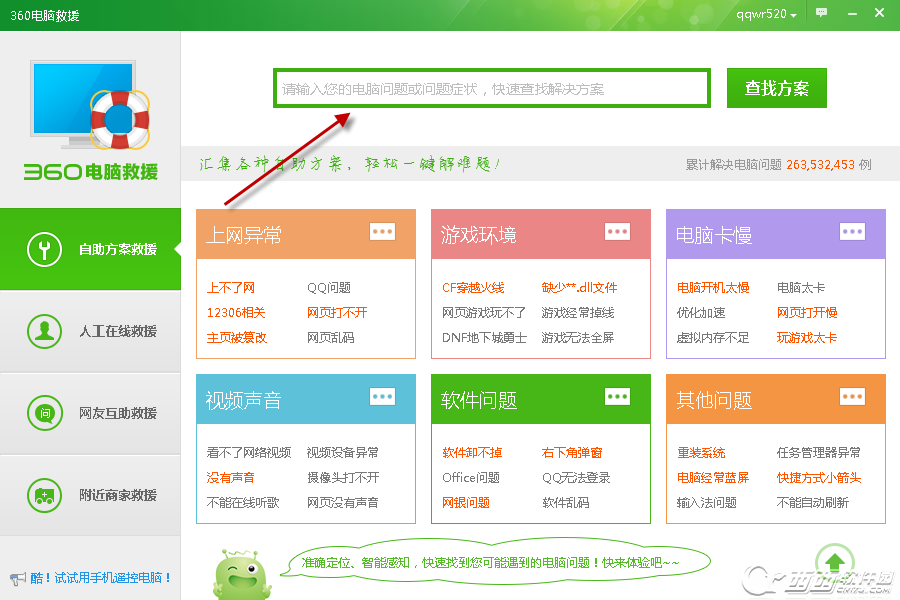Expand more options for 上网异常 card
The height and width of the screenshot is (600, 900).
(382, 232)
